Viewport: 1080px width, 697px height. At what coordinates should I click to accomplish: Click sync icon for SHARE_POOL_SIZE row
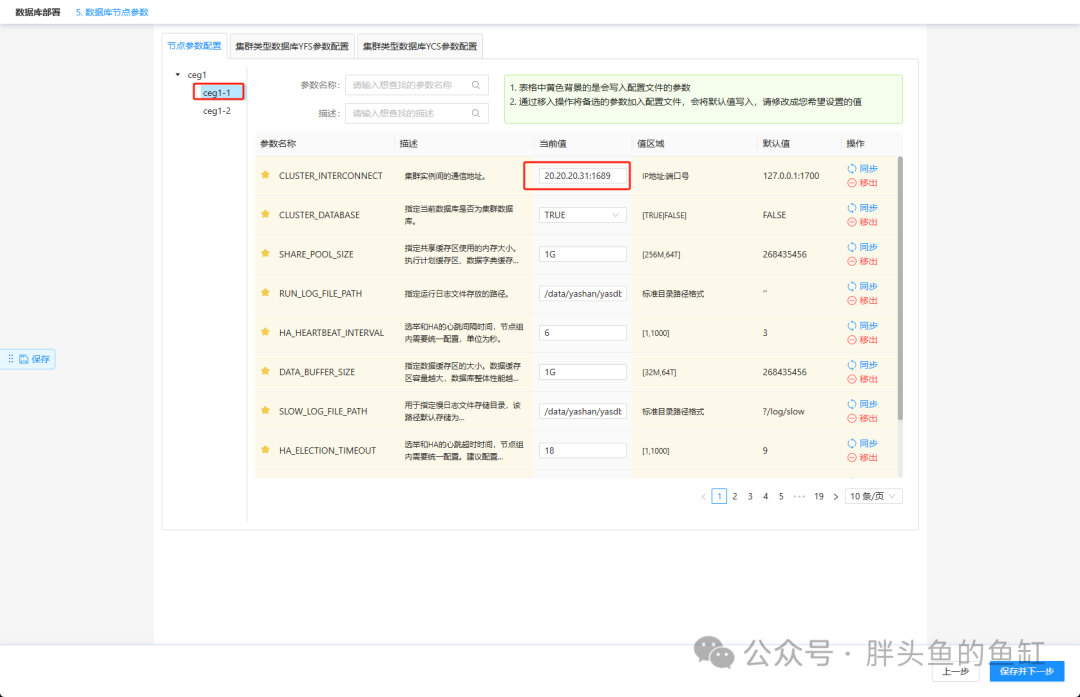852,247
